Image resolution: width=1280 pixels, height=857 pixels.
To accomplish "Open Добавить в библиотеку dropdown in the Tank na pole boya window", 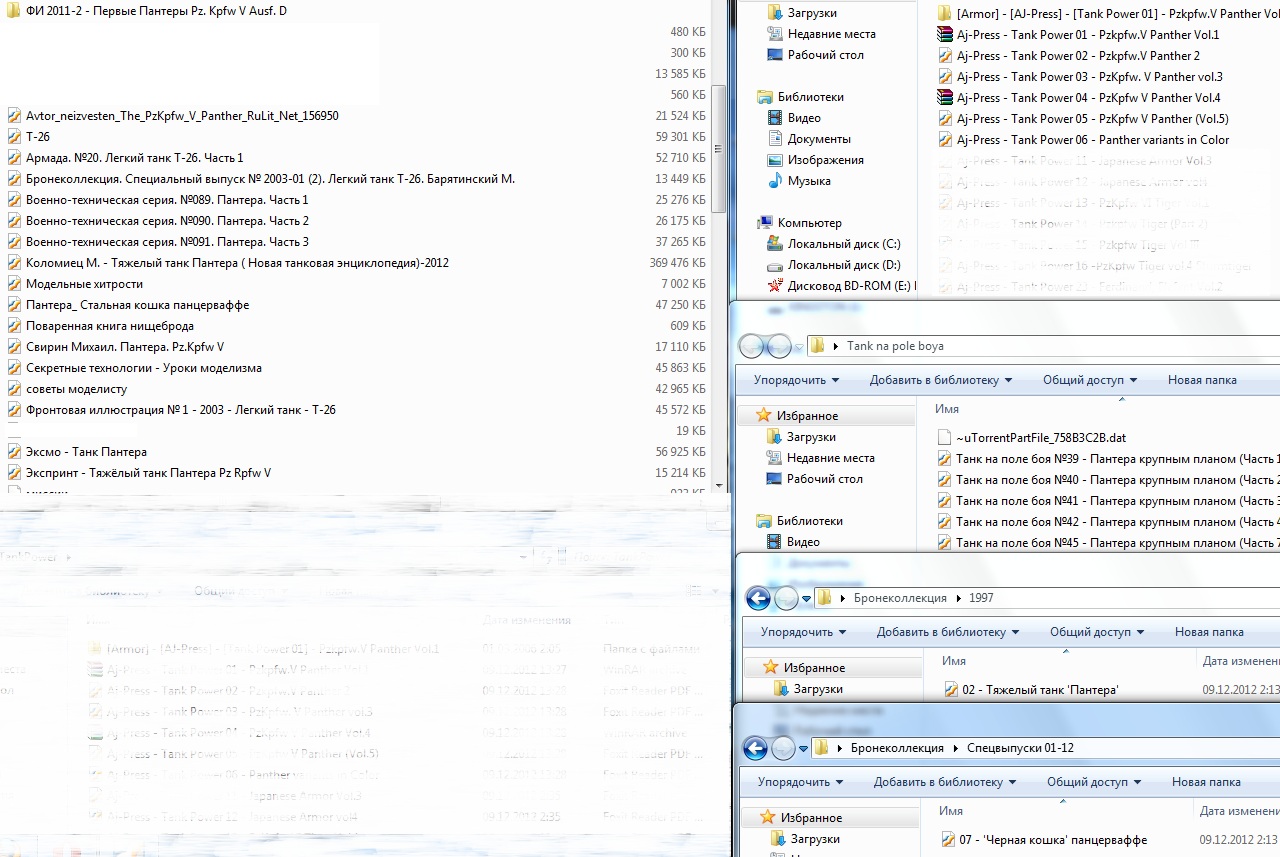I will [x=940, y=380].
